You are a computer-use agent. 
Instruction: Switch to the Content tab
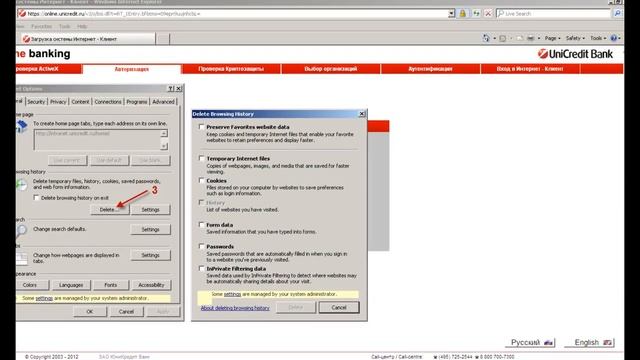coord(80,102)
